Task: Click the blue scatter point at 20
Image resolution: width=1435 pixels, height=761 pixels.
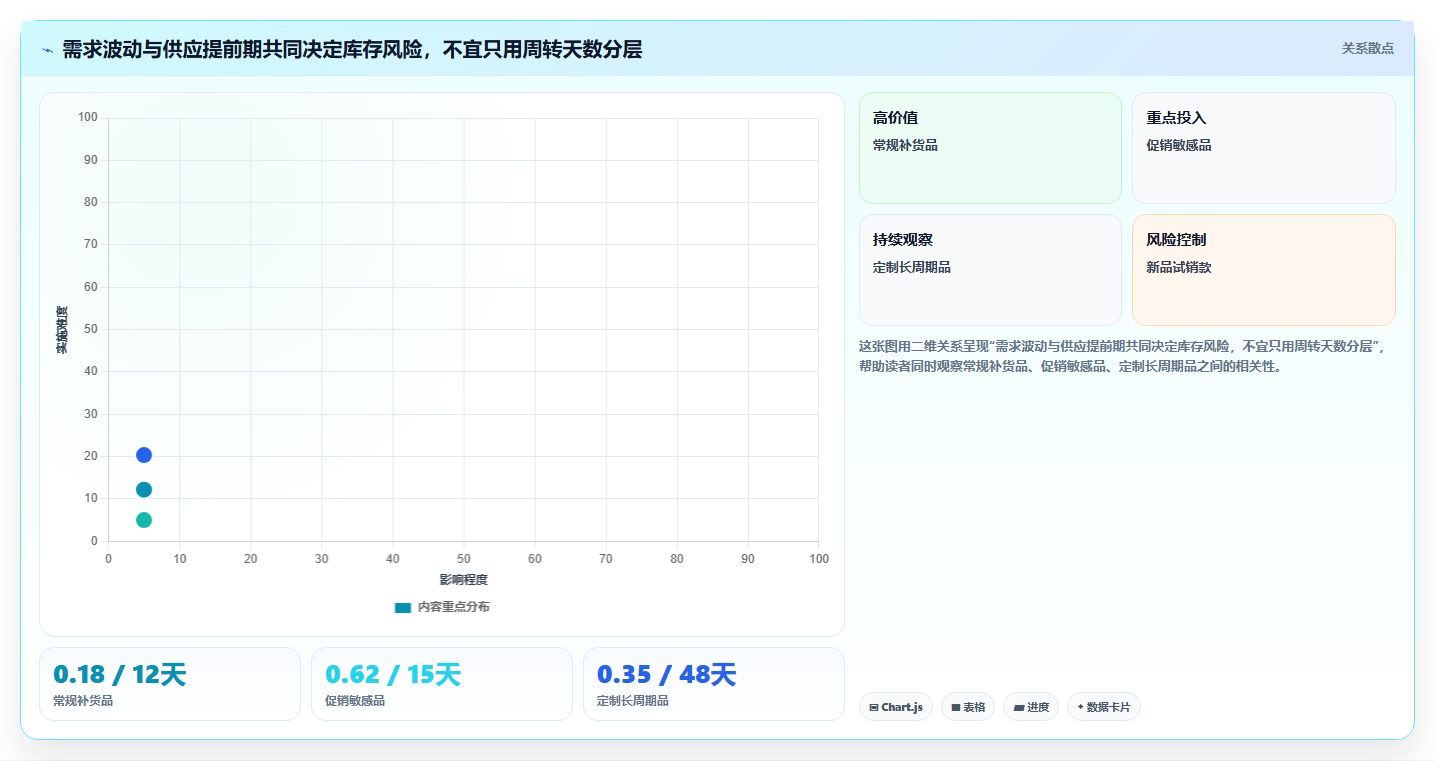Action: [144, 455]
